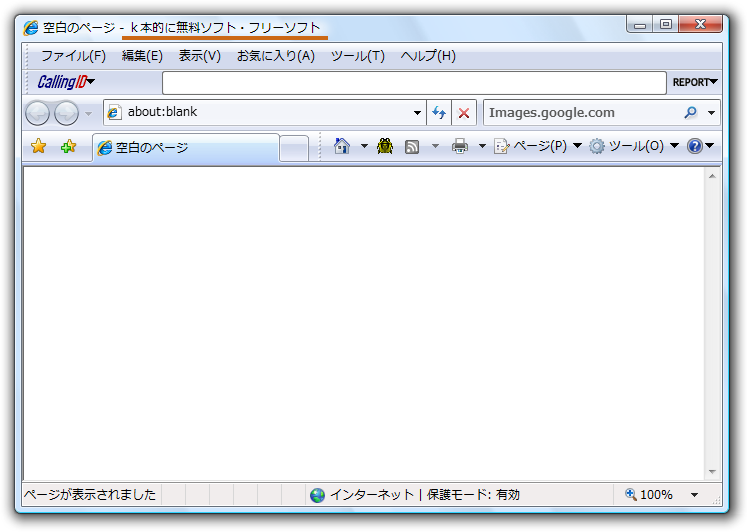The height and width of the screenshot is (532, 747).
Task: Click inside the Images.google.com search field
Action: tap(580, 113)
